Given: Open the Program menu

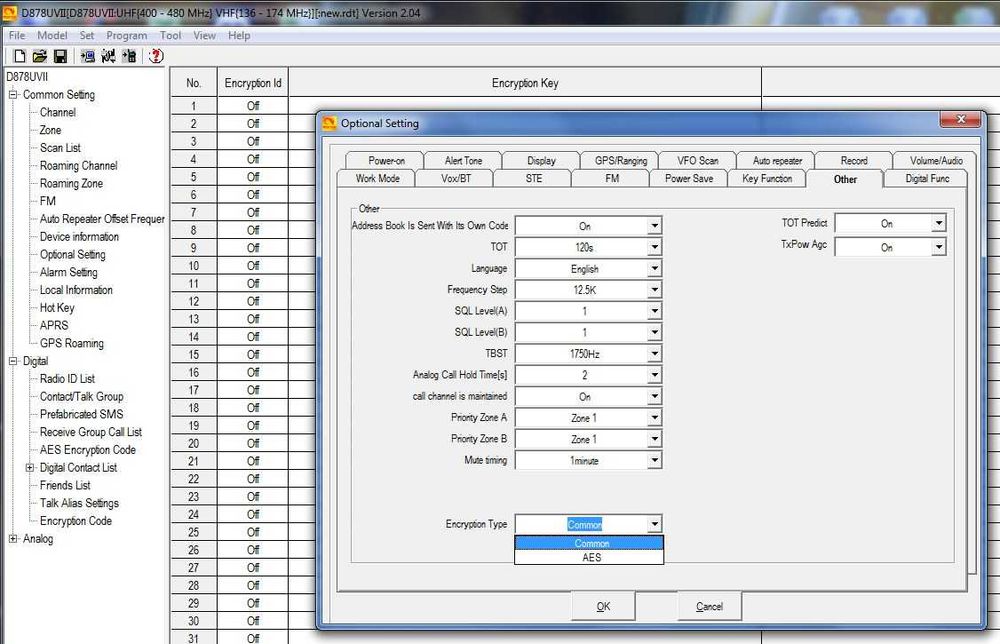Looking at the screenshot, I should point(126,36).
